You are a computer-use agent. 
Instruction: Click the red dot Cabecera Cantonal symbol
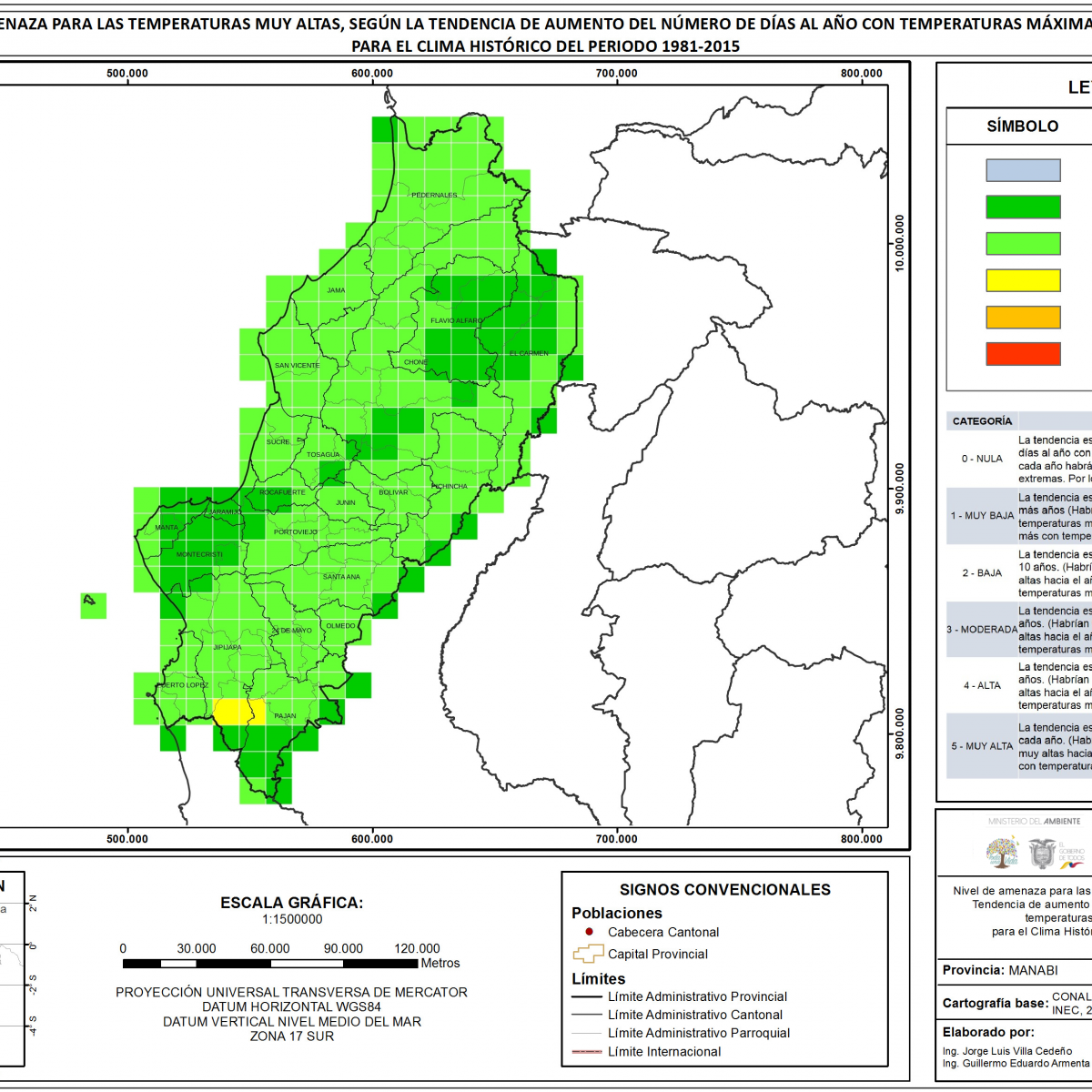[589, 932]
